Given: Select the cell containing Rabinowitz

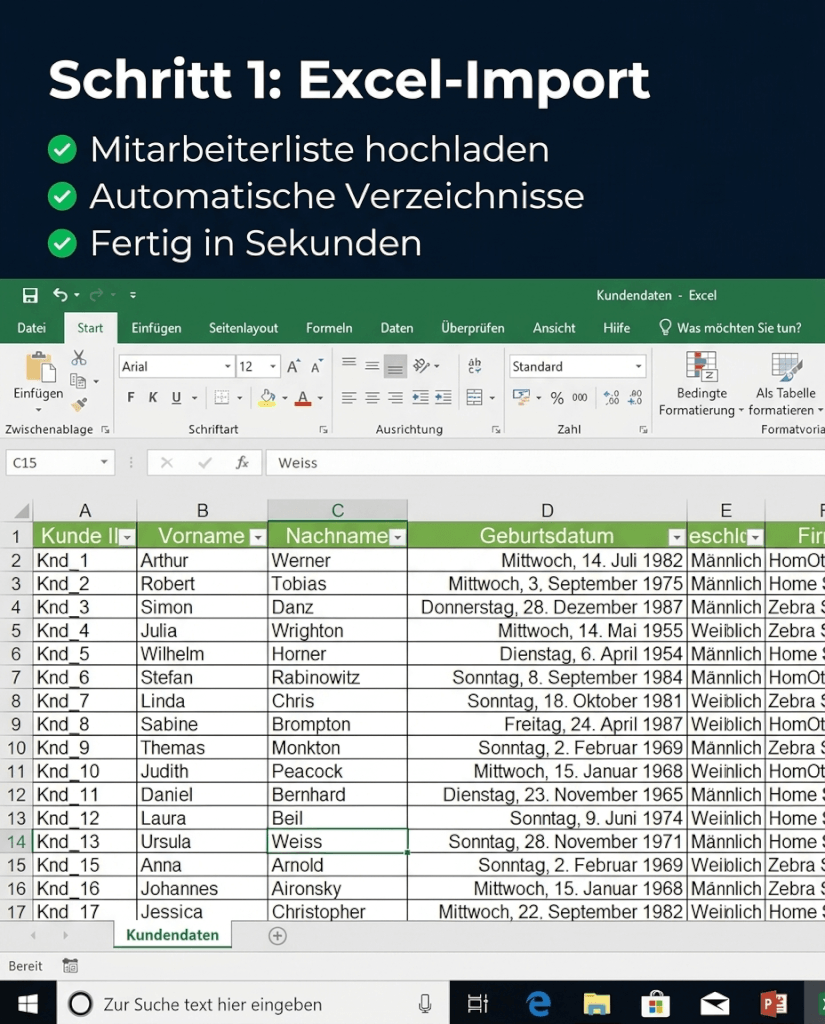Looking at the screenshot, I should click(337, 677).
